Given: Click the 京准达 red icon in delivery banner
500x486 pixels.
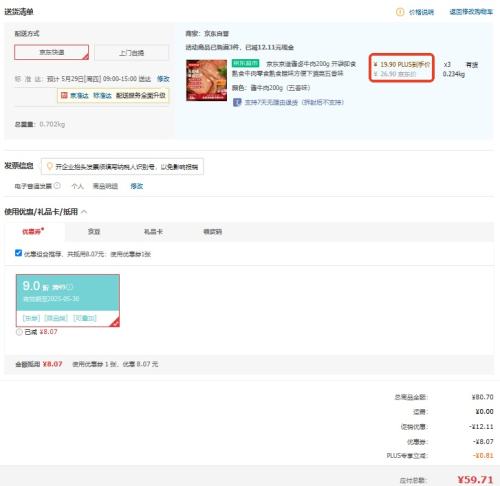Looking at the screenshot, I should [x=64, y=95].
